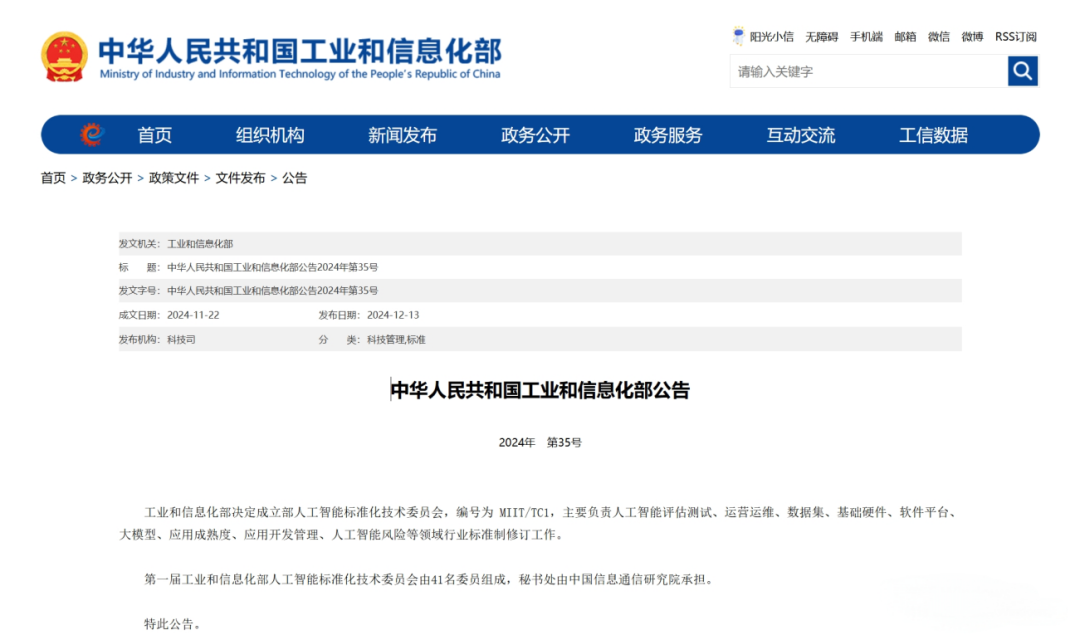Click the 发布日期 value 2024-12-13
Image resolution: width=1080 pixels, height=640 pixels.
[393, 315]
